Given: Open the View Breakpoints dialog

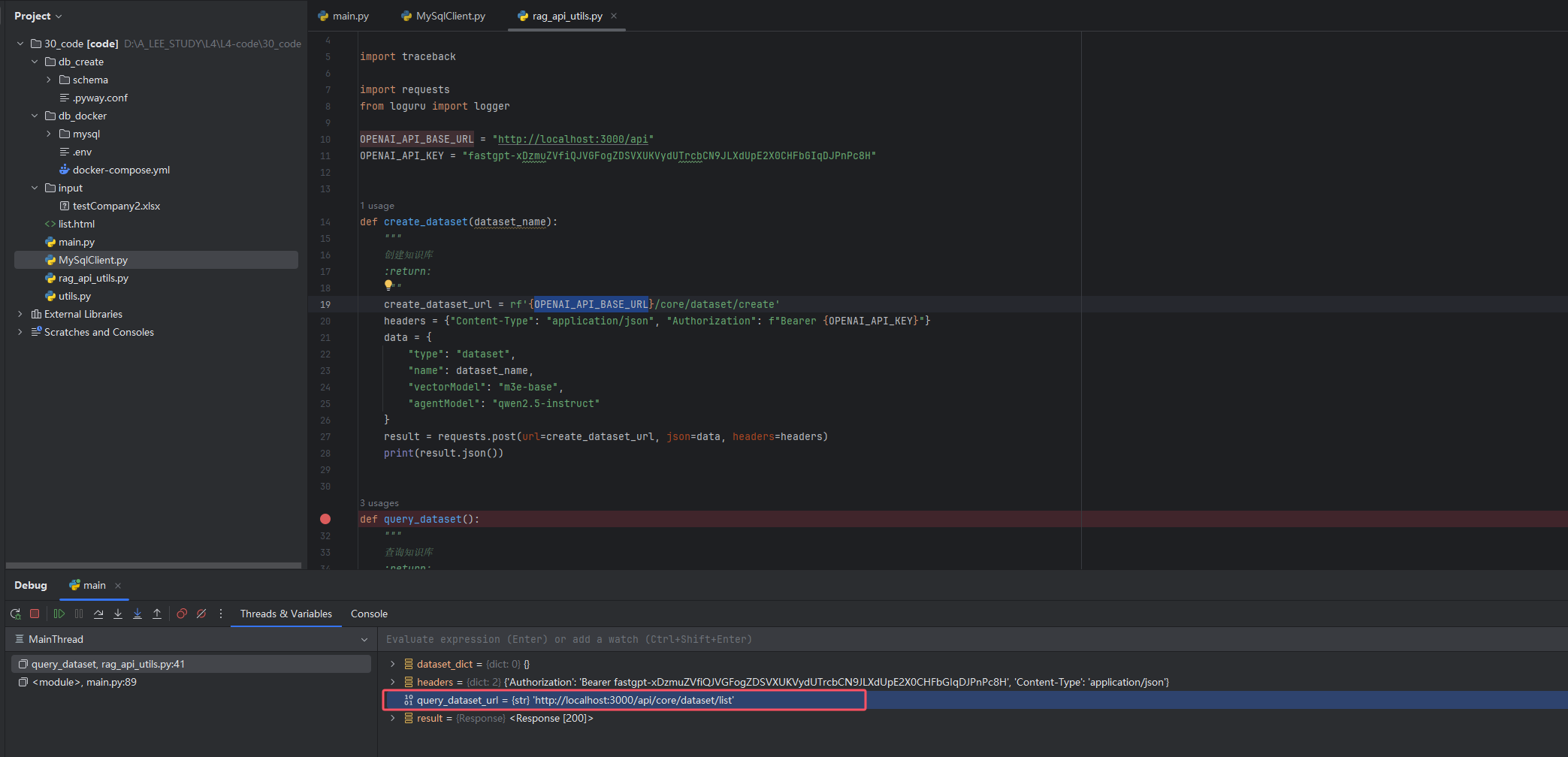Looking at the screenshot, I should point(182,614).
